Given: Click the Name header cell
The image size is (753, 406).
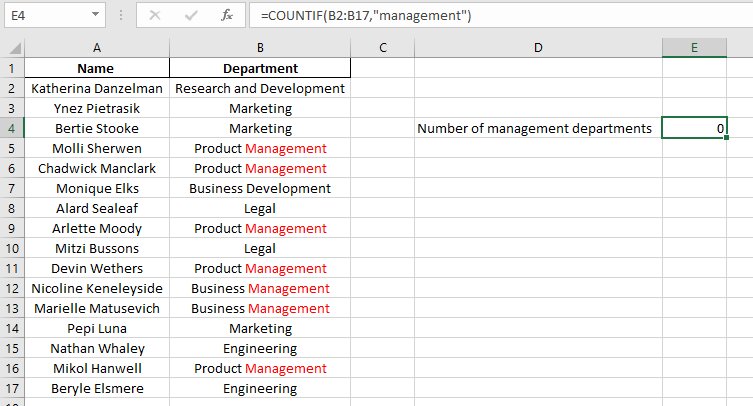Looking at the screenshot, I should coord(97,68).
